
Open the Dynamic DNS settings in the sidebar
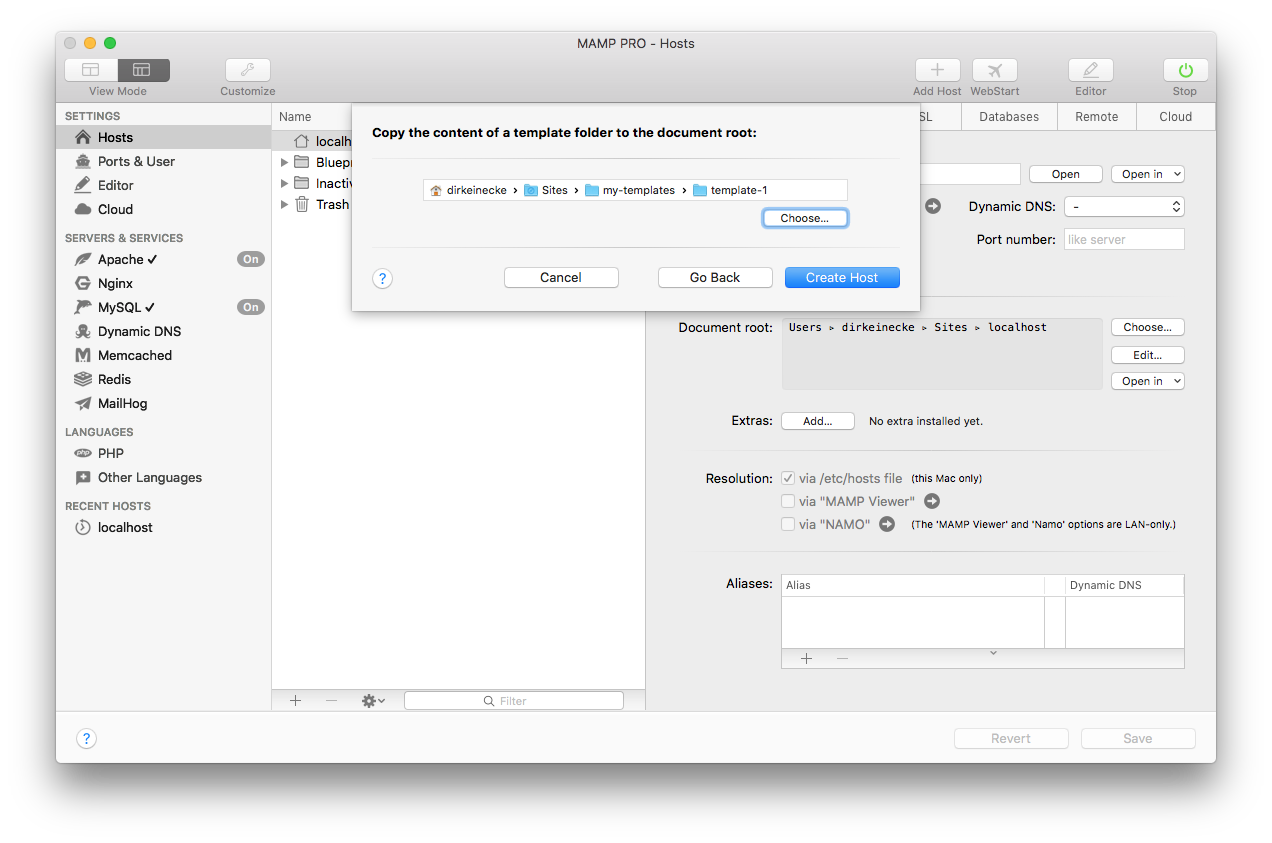point(139,331)
